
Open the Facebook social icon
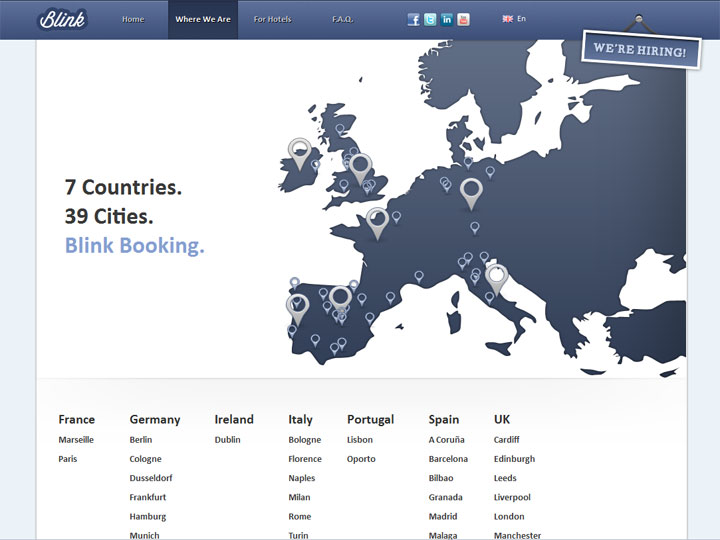point(413,19)
